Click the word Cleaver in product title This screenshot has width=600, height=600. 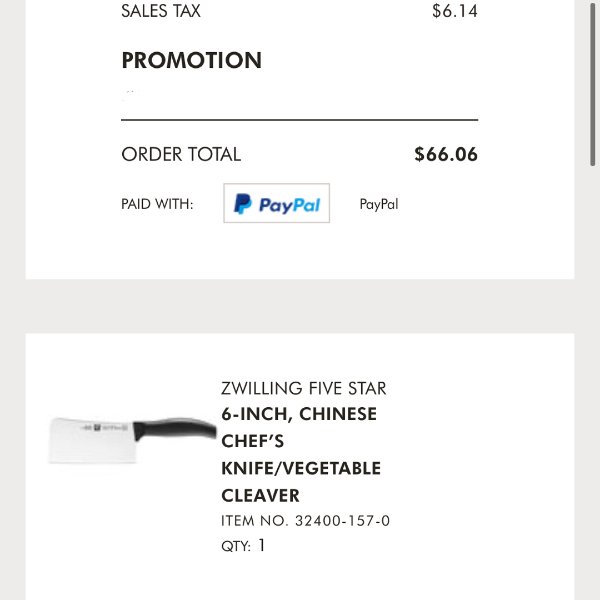point(260,496)
